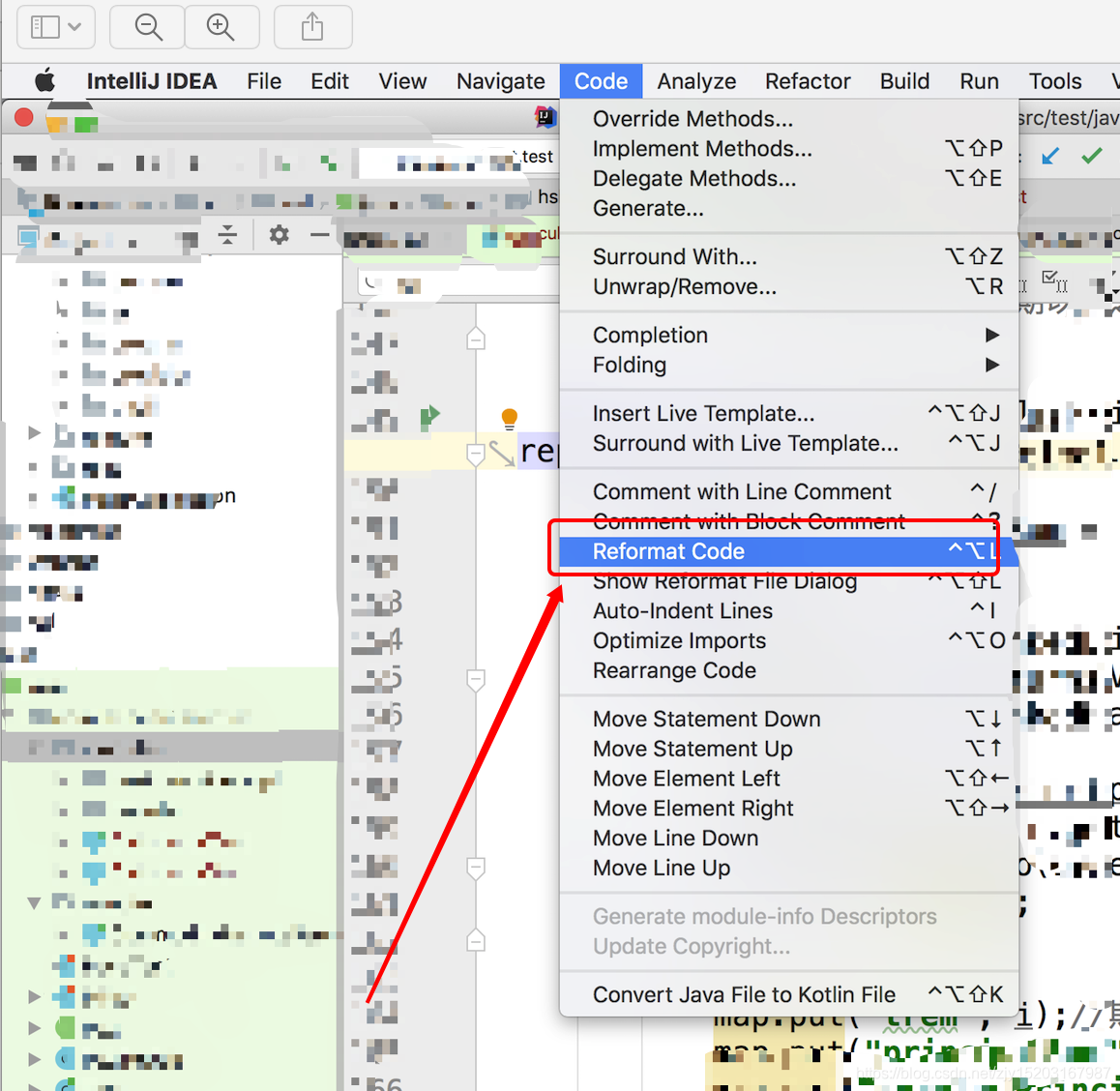Expand the Folding submenu
The height and width of the screenshot is (1091, 1120).
click(x=788, y=365)
